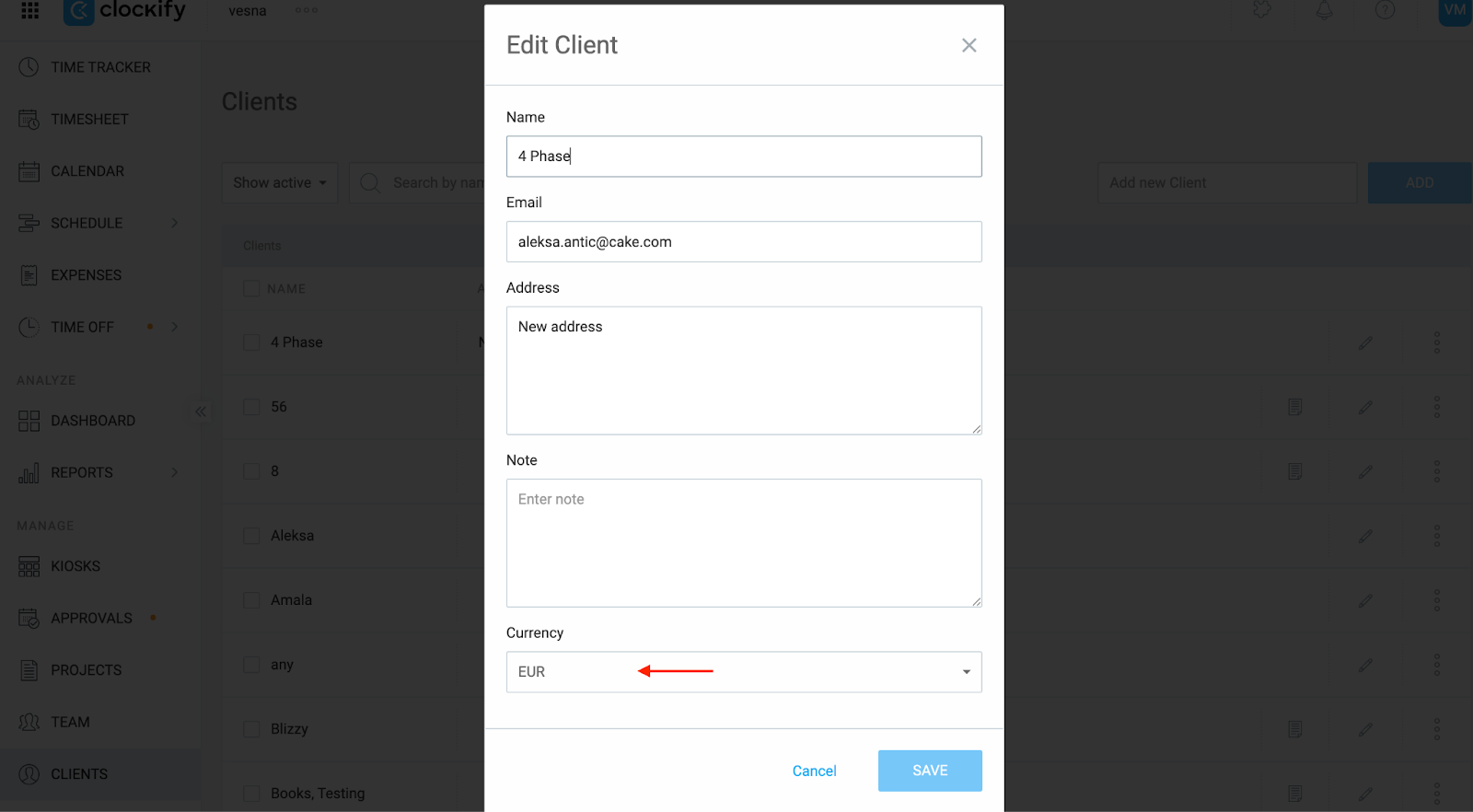Click the notifications bell icon
This screenshot has width=1473, height=812.
1324,10
